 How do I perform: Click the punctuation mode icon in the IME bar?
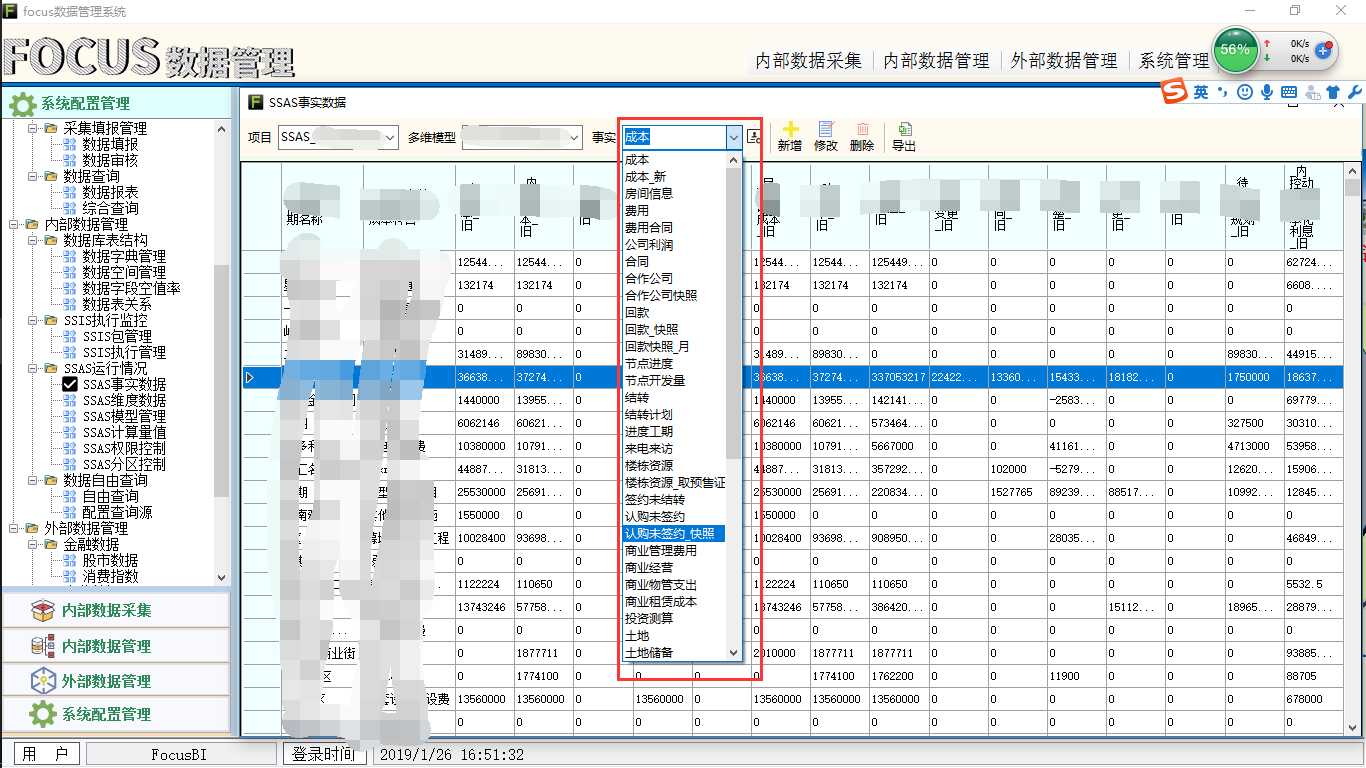tap(1223, 92)
